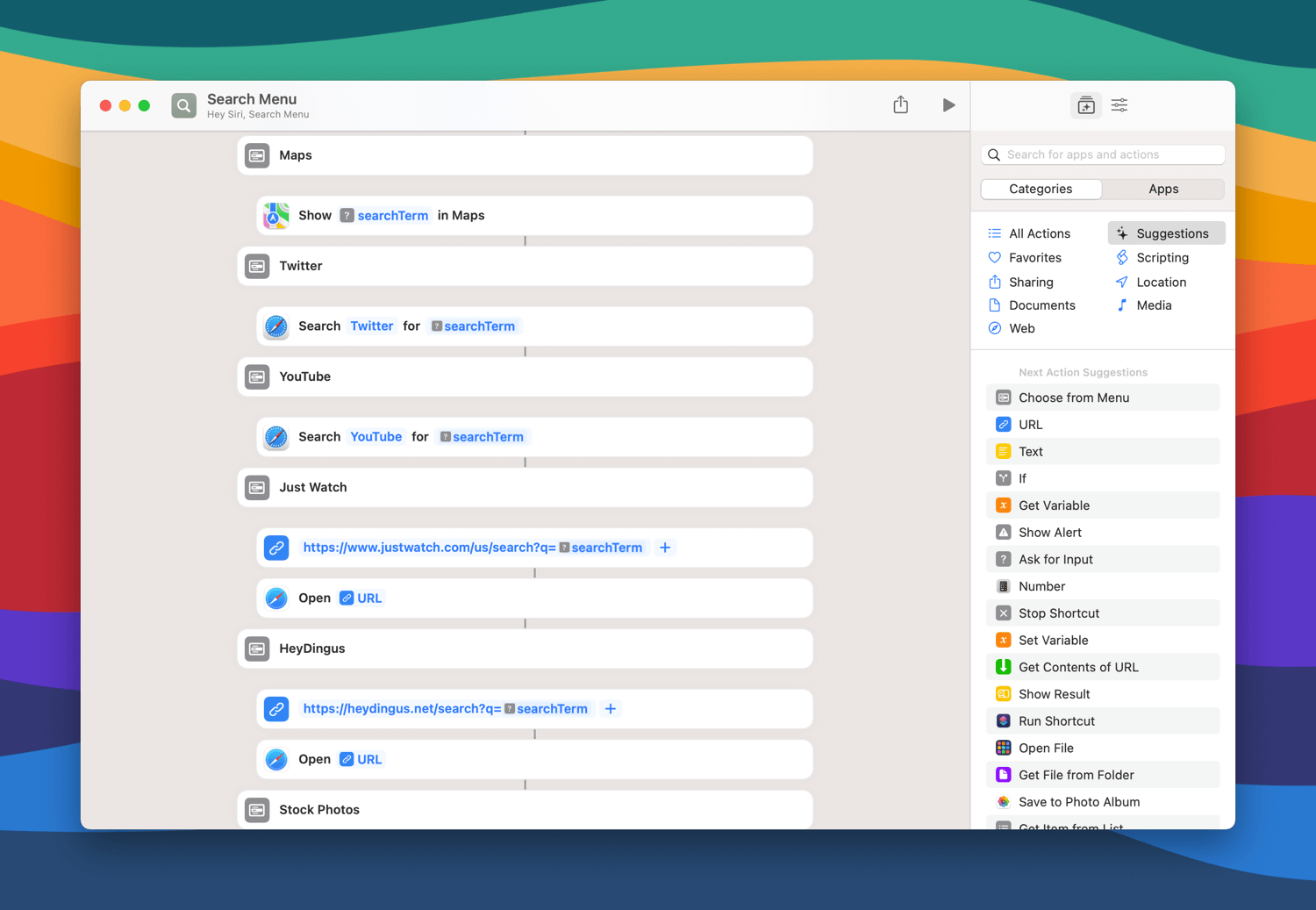Open the Scripting category
Screen dimensions: 1316x910
pos(1162,258)
